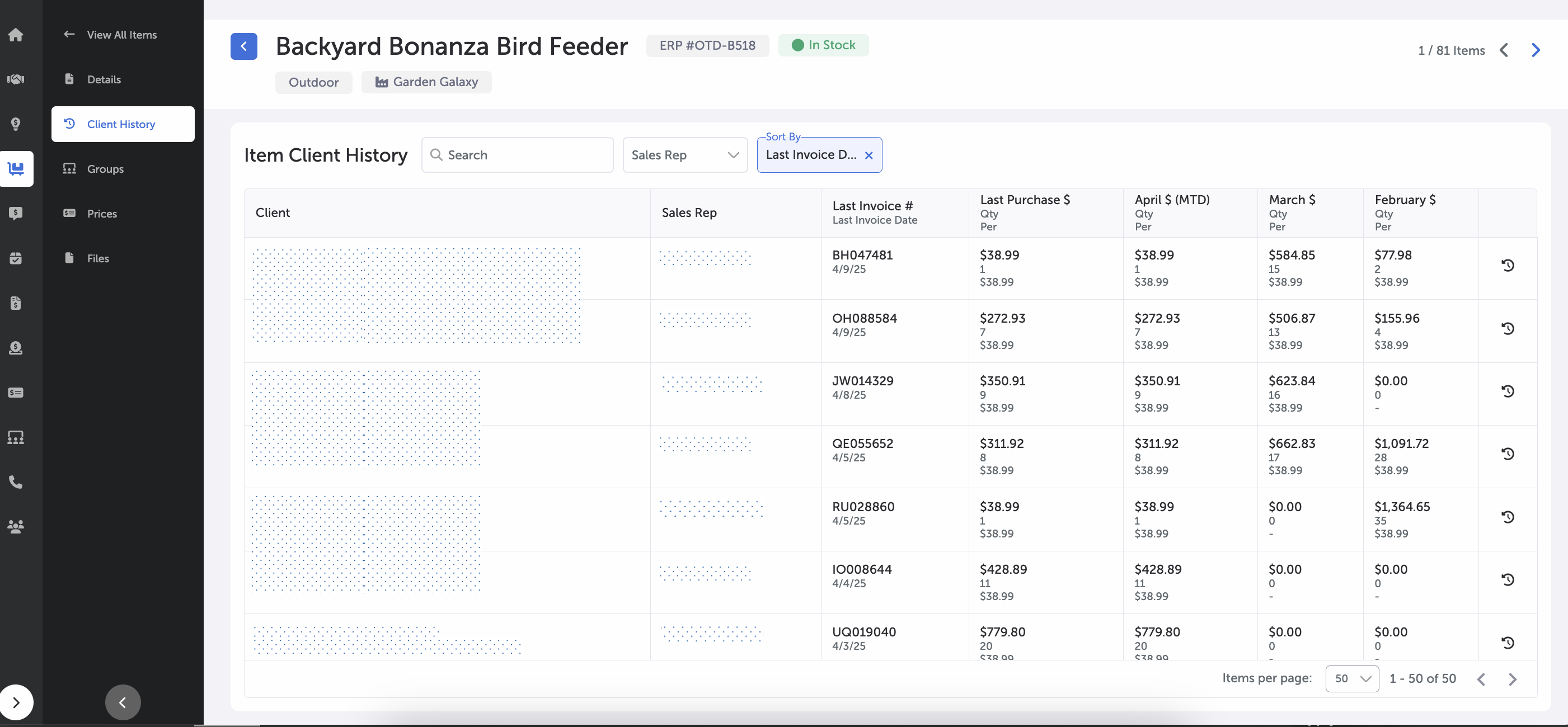Clear the Last Invoice Date sort

868,155
